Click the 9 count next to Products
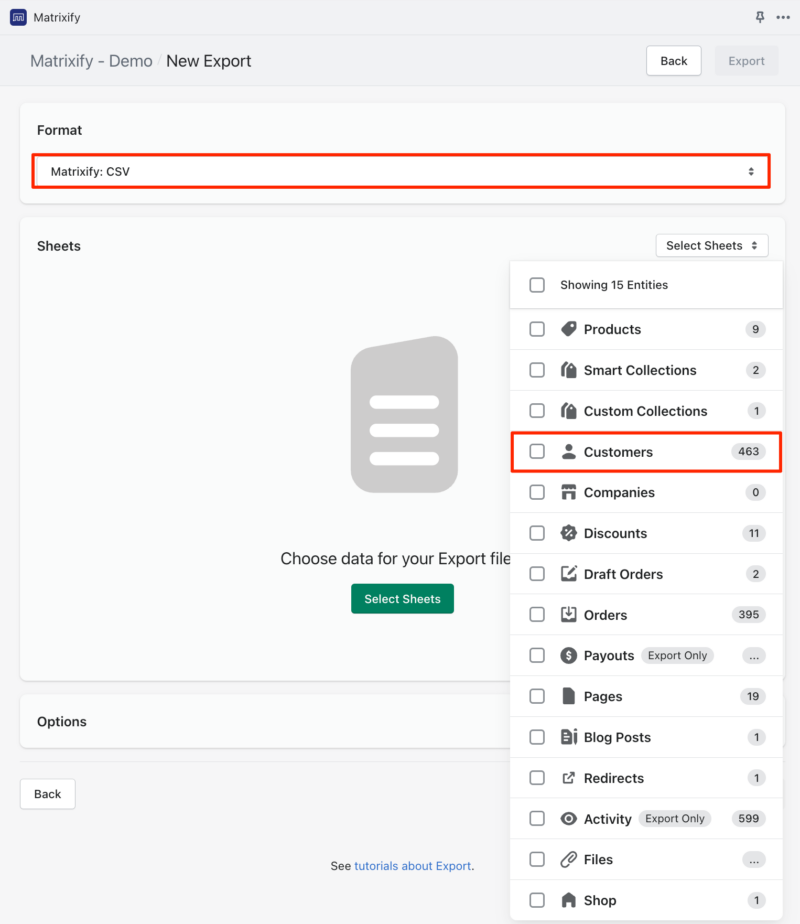The height and width of the screenshot is (924, 800). (x=755, y=329)
